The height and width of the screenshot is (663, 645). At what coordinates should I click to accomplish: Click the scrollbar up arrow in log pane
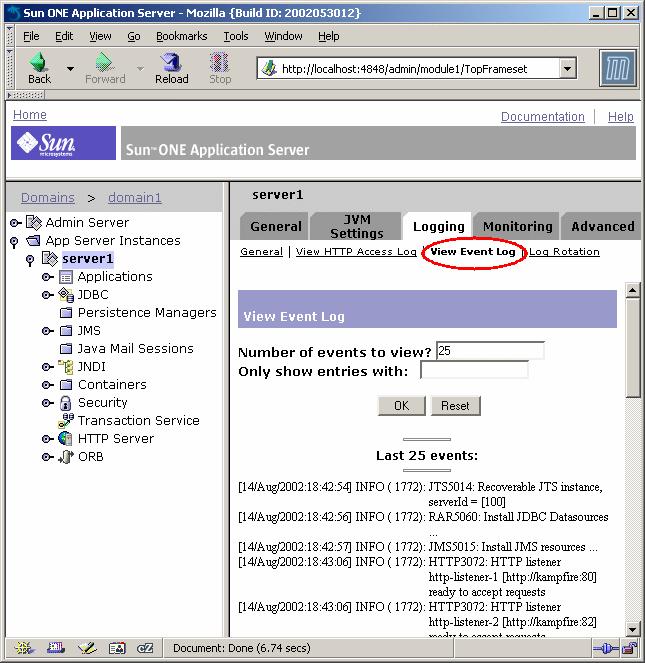[632, 290]
